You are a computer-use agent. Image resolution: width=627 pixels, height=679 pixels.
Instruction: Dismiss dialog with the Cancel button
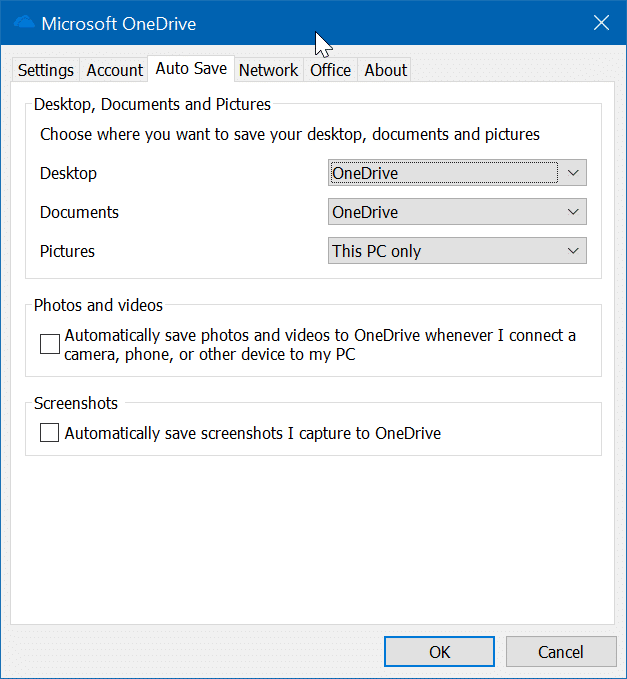561,652
